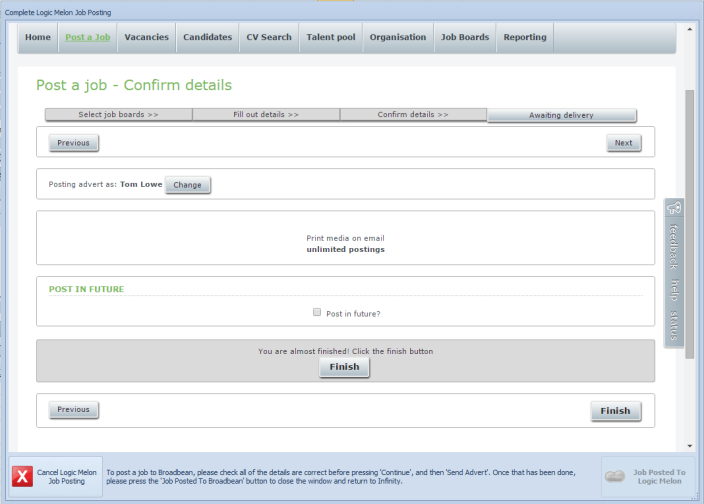The height and width of the screenshot is (504, 704).
Task: Open the Organisation menu
Action: click(398, 37)
